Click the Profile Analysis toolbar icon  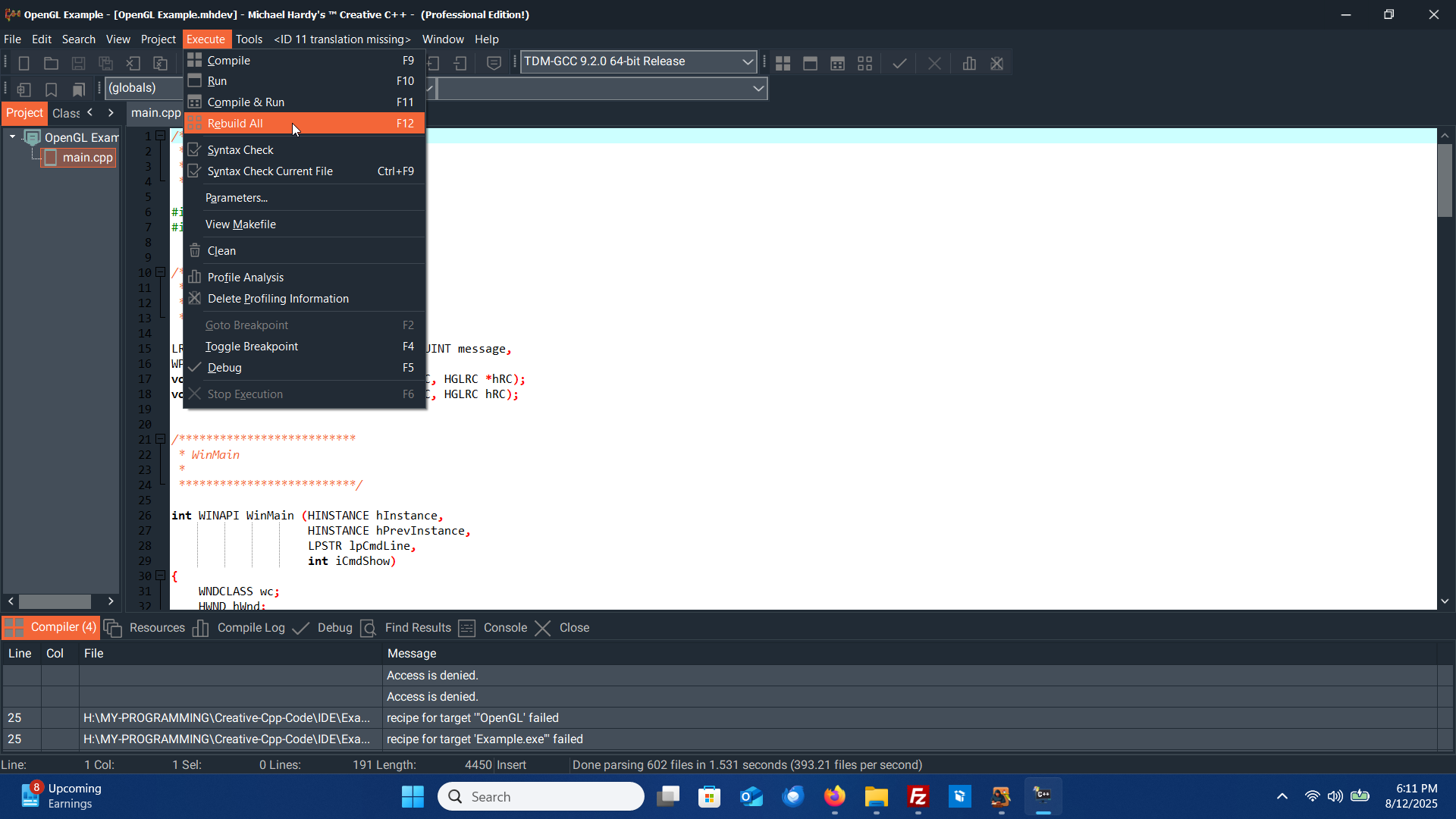pyautogui.click(x=969, y=64)
